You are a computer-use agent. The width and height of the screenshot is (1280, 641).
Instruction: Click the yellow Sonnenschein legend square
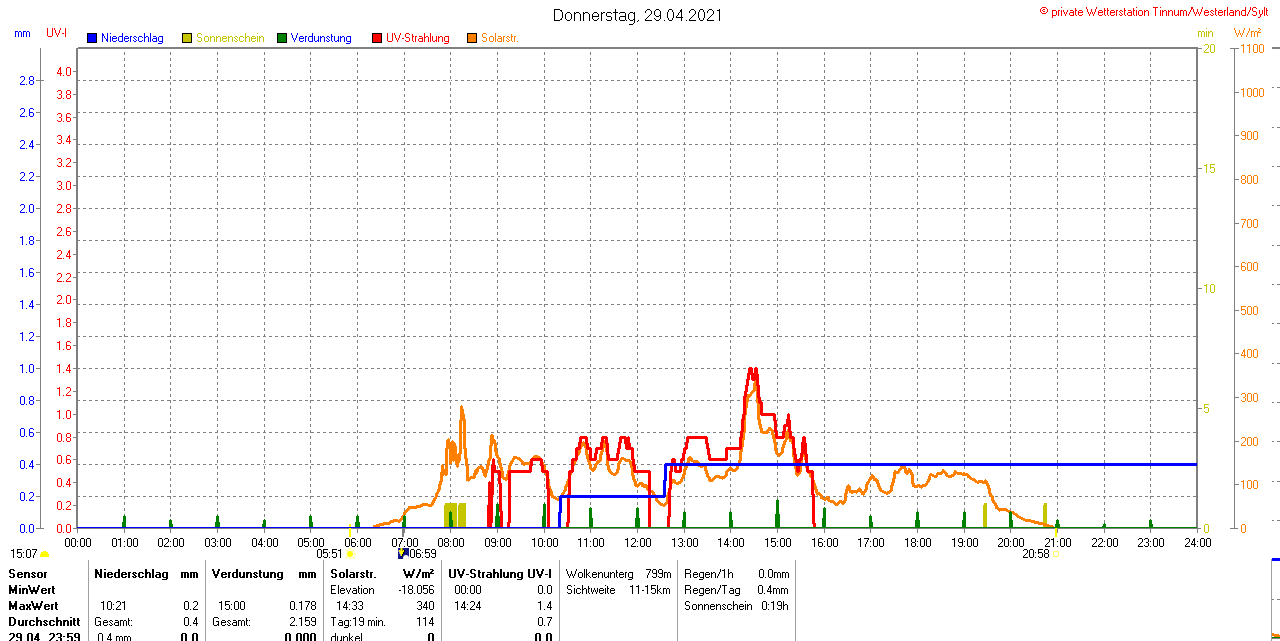pos(187,38)
